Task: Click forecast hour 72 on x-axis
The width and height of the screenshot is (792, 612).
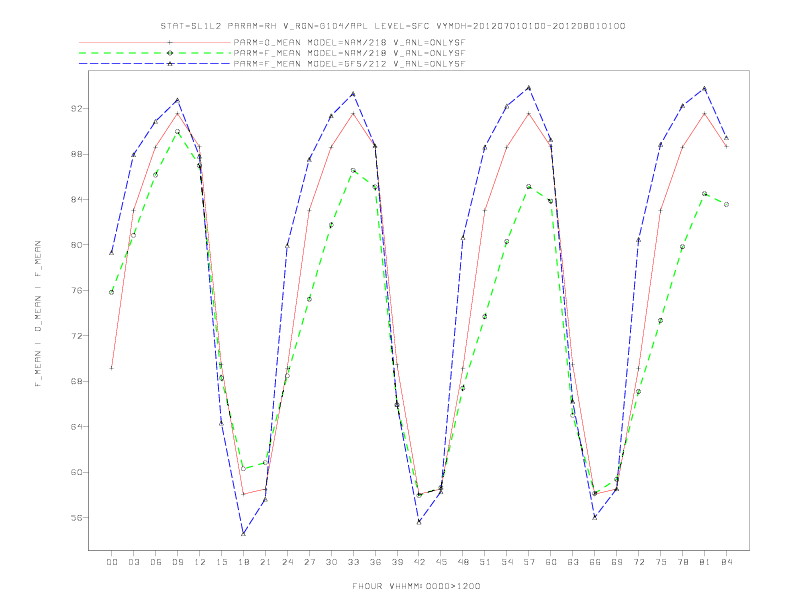Action: 638,562
